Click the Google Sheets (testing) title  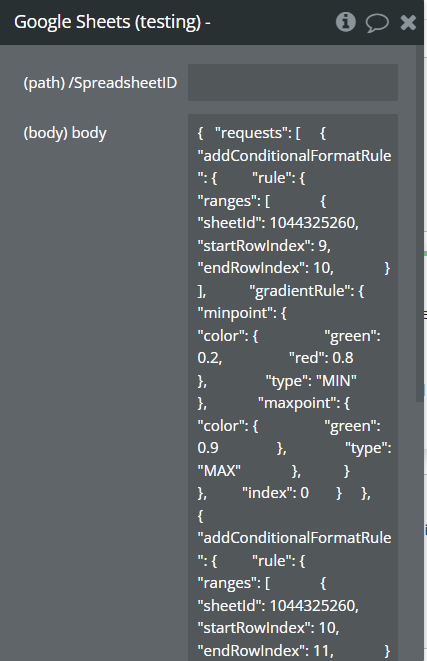[x=112, y=22]
